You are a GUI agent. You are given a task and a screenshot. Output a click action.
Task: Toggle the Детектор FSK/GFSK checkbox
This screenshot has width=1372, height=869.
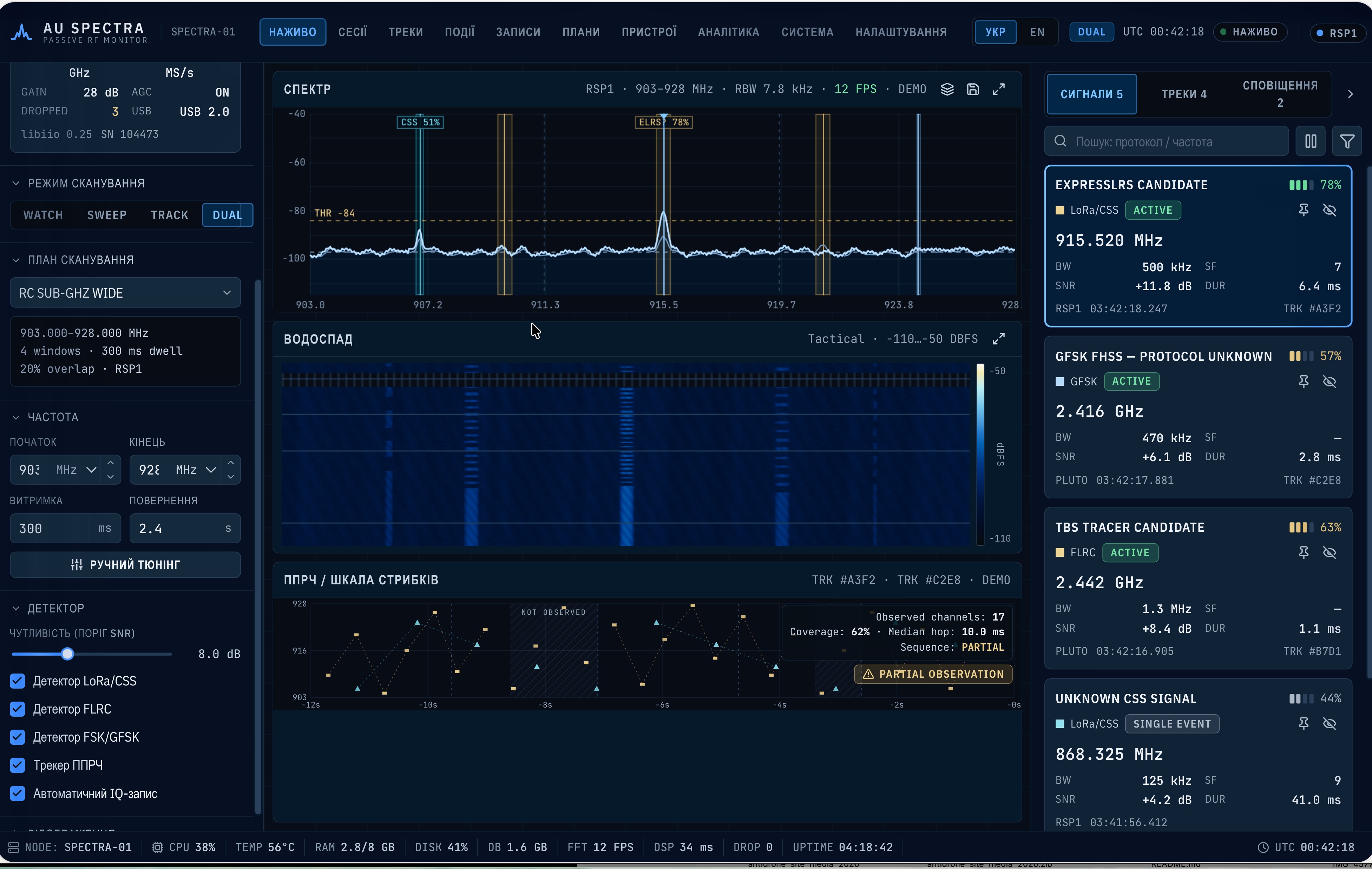point(18,737)
